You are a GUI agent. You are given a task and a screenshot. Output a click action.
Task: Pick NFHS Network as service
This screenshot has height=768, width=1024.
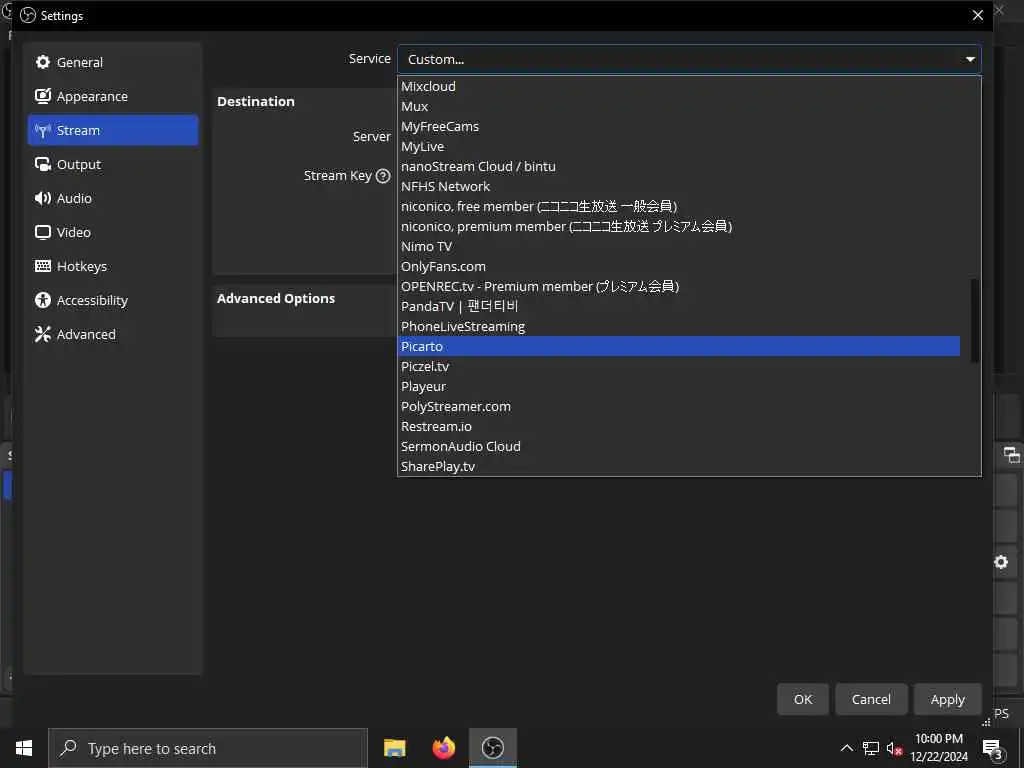click(x=679, y=186)
